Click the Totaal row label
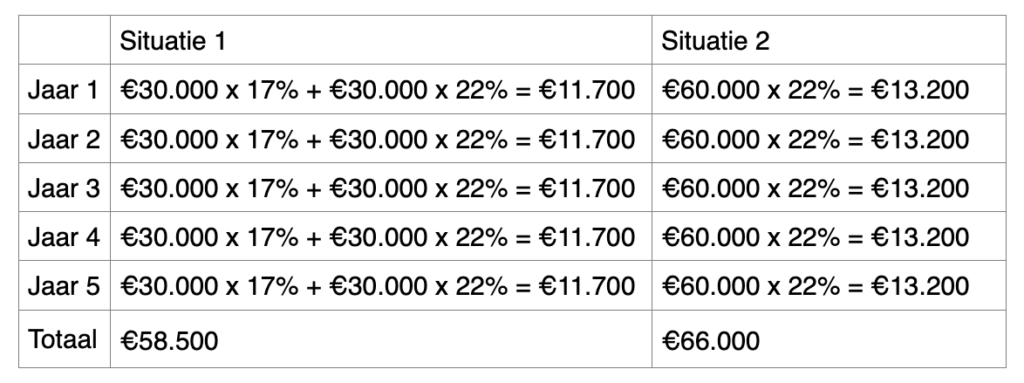 [64, 339]
